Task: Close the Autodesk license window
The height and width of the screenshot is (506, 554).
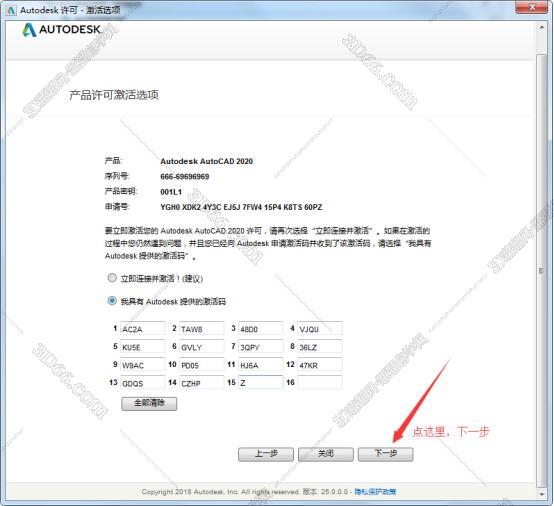Action: (532, 7)
